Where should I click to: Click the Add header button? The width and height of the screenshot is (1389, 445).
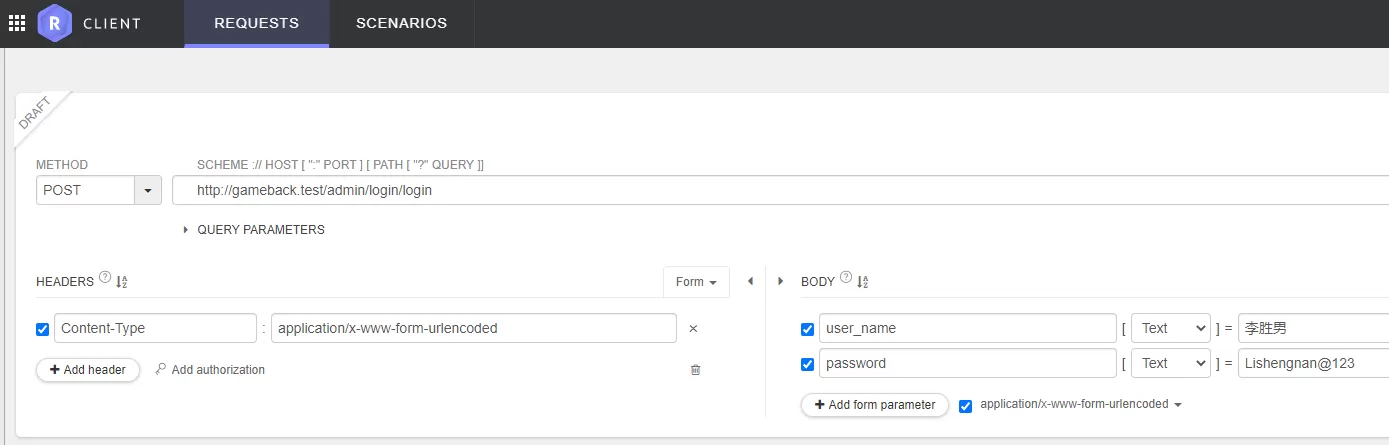pos(88,370)
